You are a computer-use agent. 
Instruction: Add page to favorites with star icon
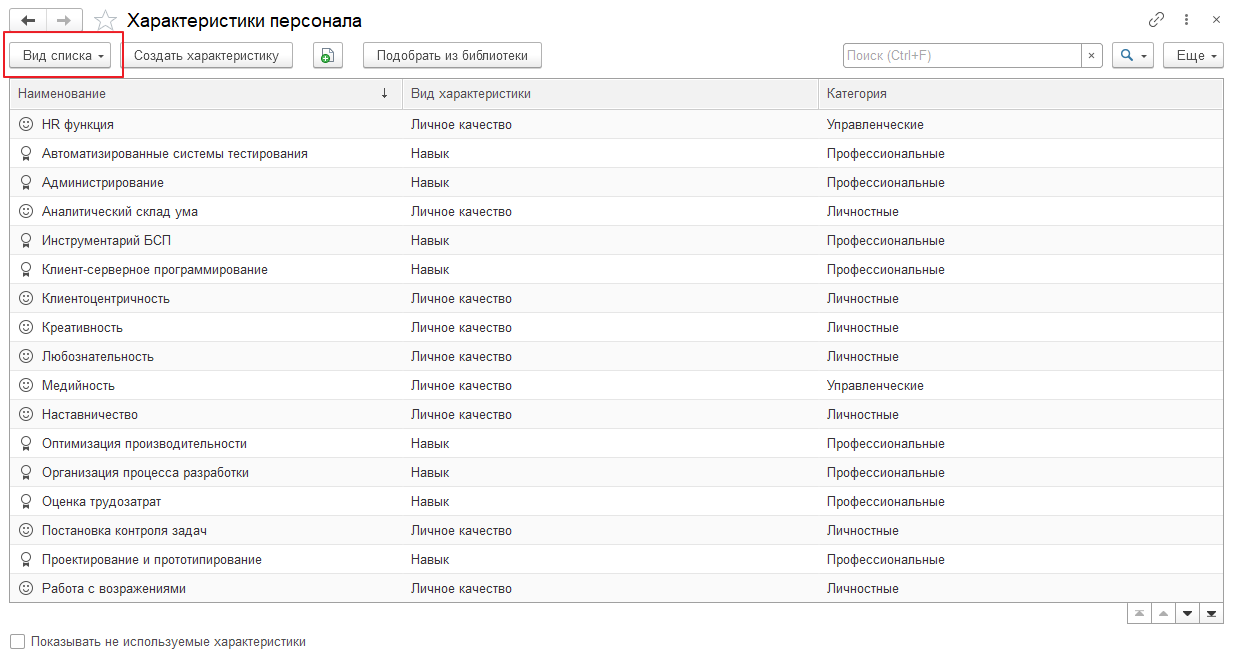tap(105, 21)
